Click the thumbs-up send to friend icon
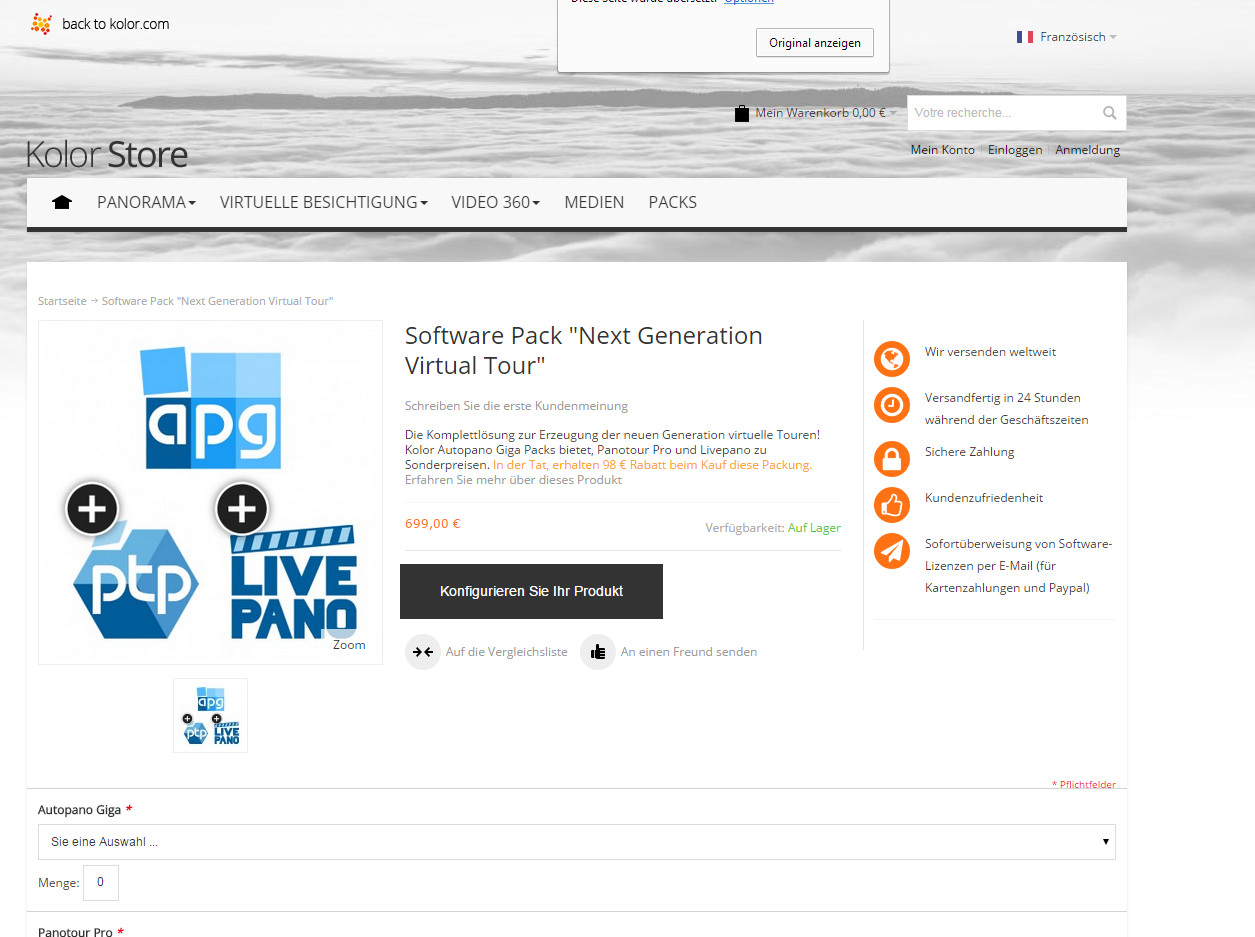The height and width of the screenshot is (937, 1255). click(x=598, y=652)
